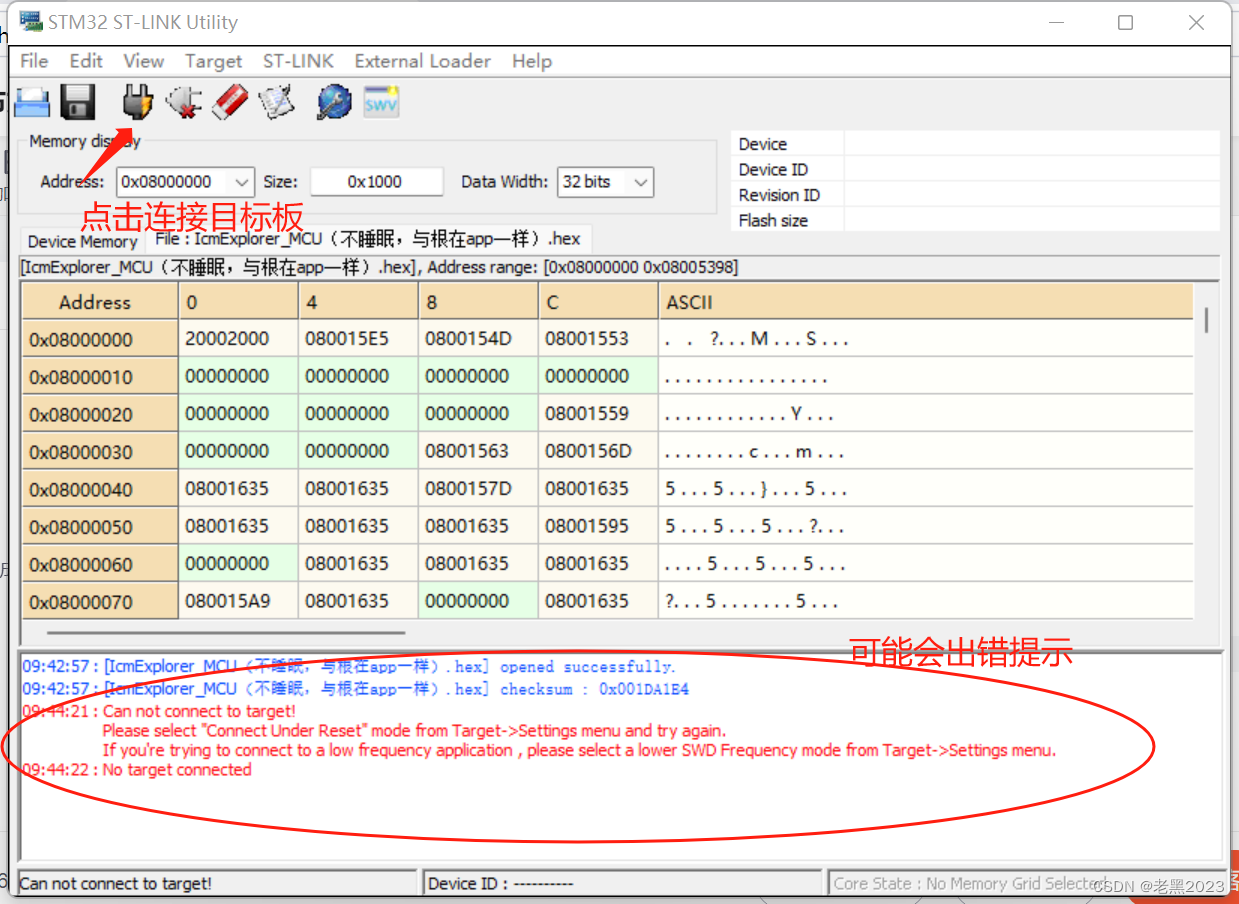Click the Program verify toolbar icon
Viewport: 1239px width, 904px height.
tap(275, 101)
